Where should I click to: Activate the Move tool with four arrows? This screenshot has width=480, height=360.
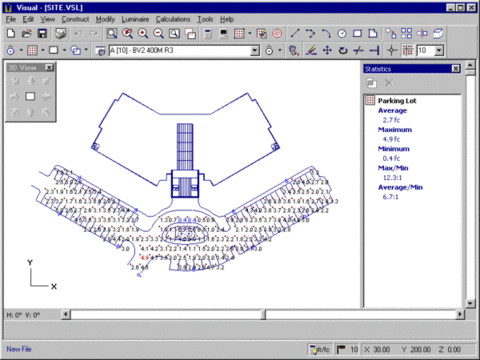327,50
